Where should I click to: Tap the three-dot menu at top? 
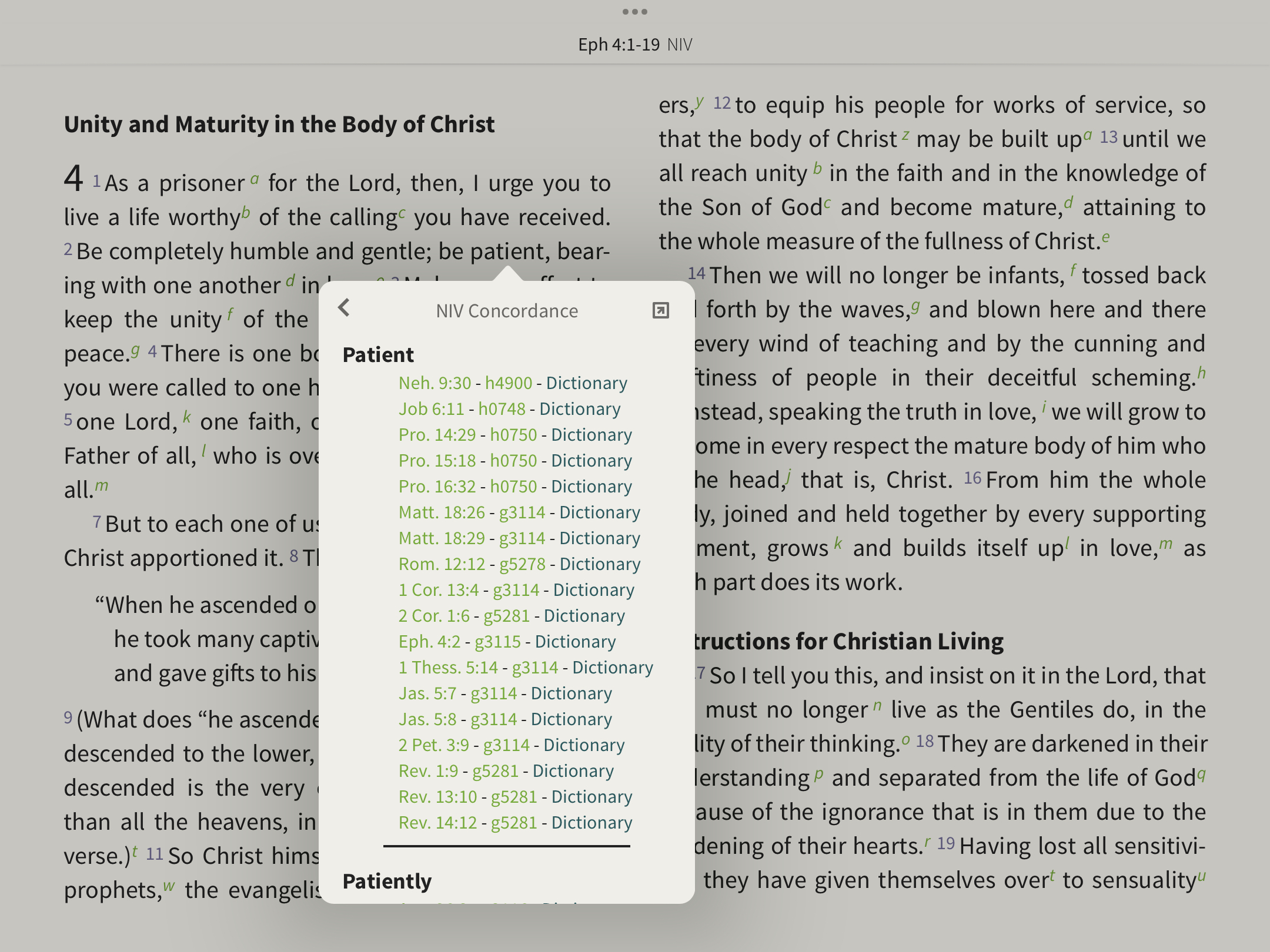pos(634,12)
